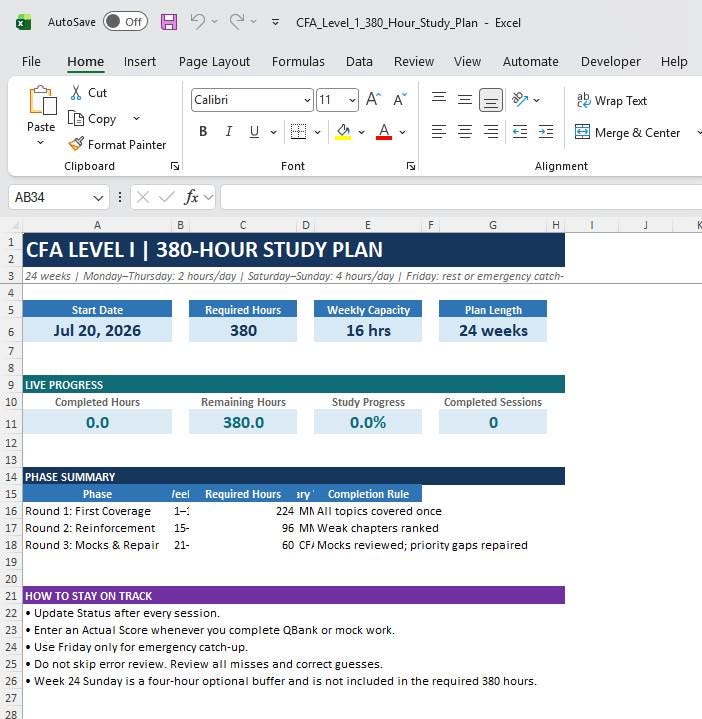Open the font size dropdown
Screen dimensions: 702x719
[352, 100]
